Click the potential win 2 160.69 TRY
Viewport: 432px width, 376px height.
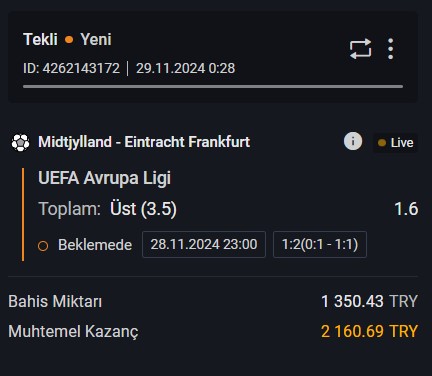pos(369,331)
